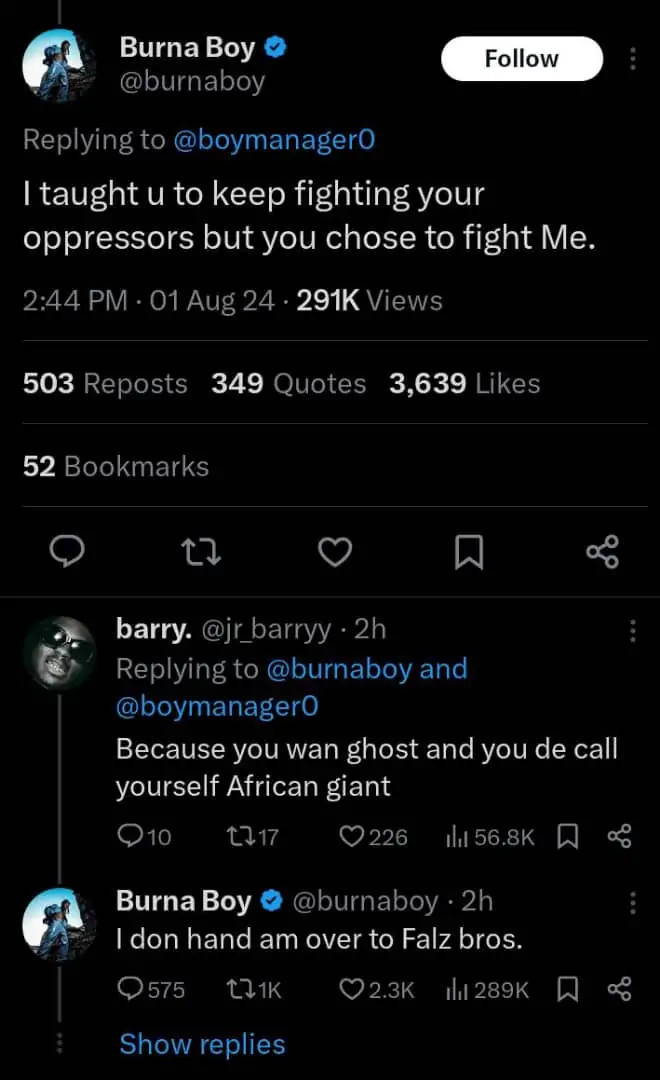Follow Burna Boy
Image resolution: width=660 pixels, height=1080 pixels.
(x=521, y=59)
